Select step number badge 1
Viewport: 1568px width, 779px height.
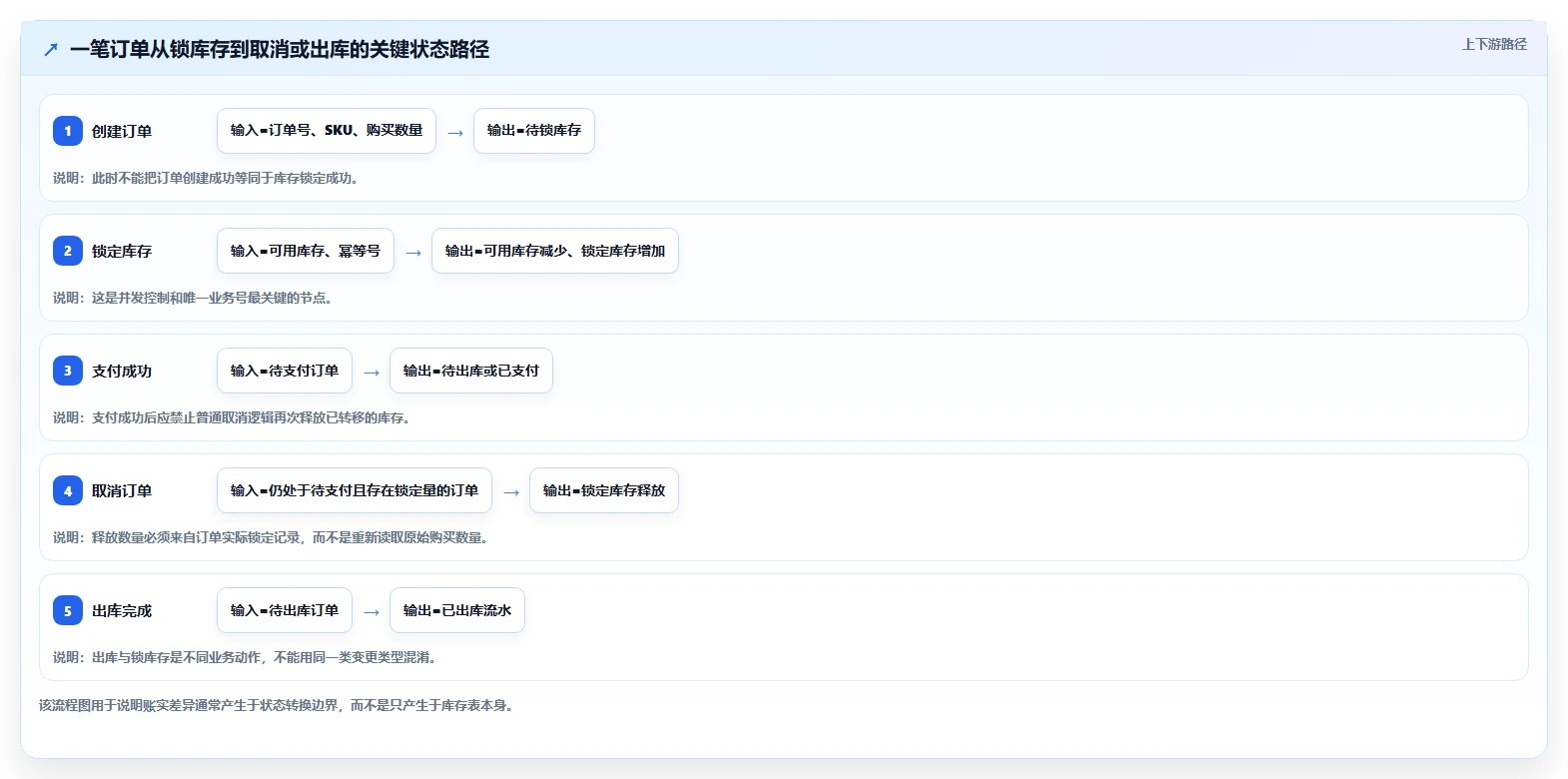[x=68, y=131]
